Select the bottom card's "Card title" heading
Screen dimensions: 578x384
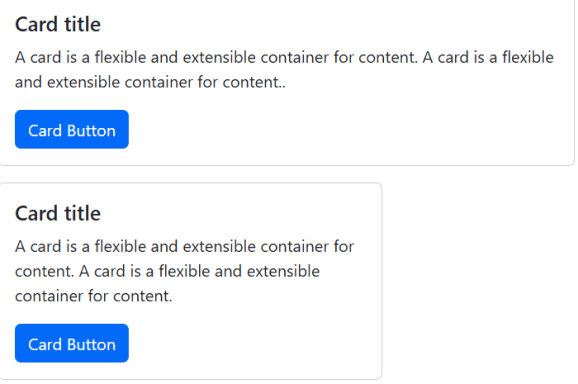tap(58, 213)
